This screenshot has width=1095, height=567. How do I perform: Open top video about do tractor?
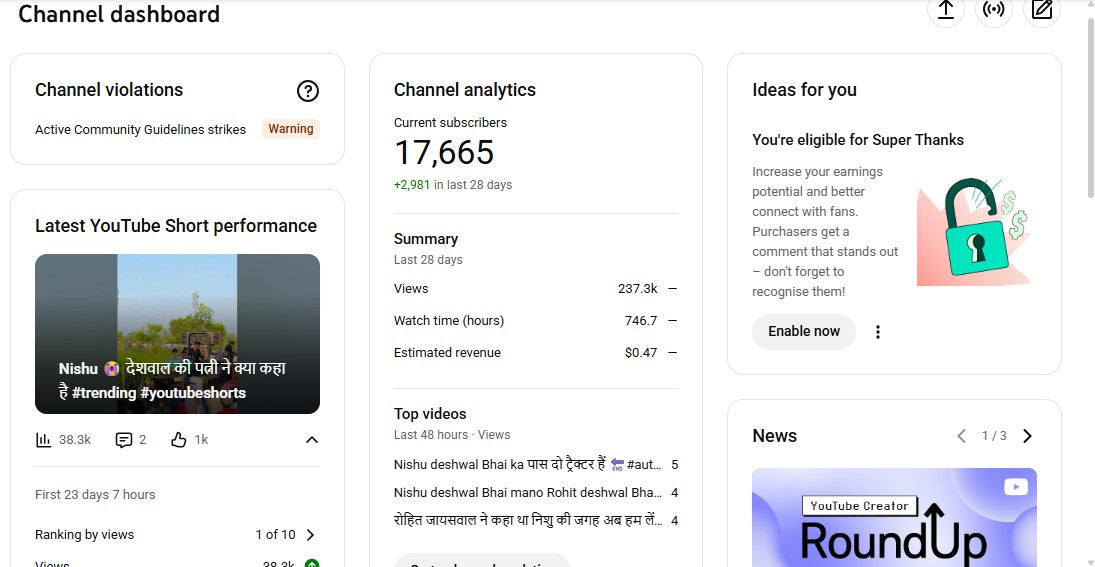(527, 465)
